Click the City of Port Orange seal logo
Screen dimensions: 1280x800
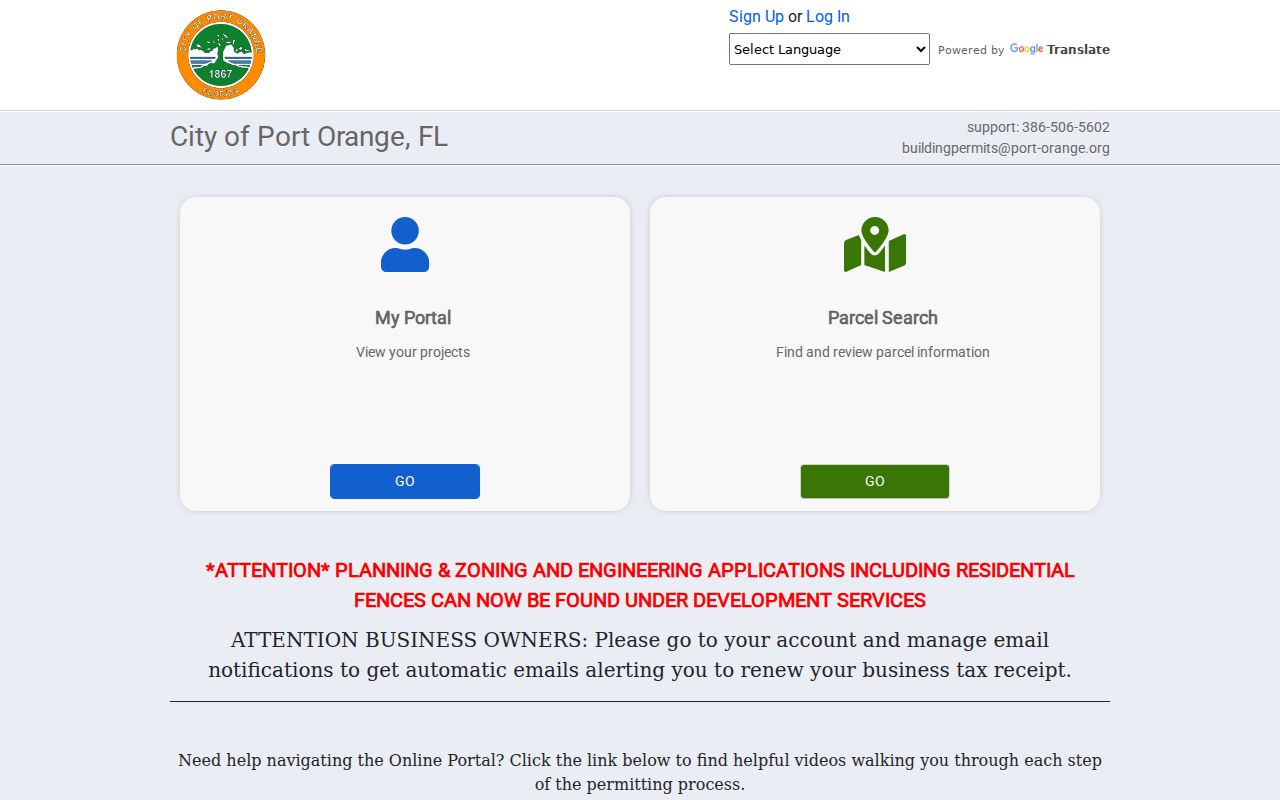coord(221,55)
